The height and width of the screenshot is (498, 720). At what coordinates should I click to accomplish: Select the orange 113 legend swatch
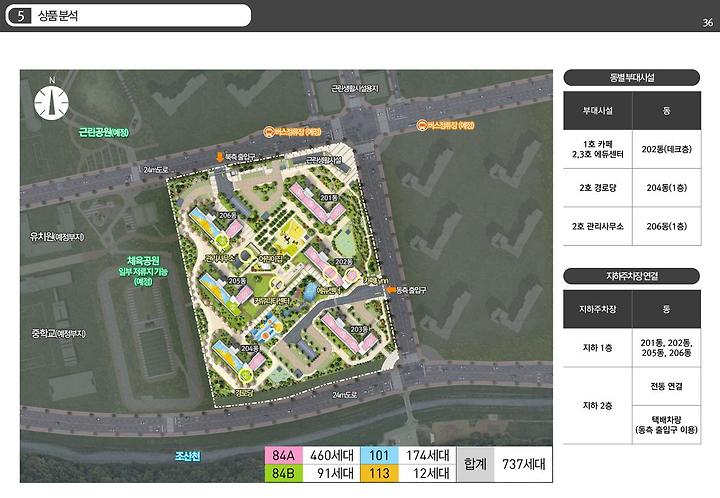[379, 473]
